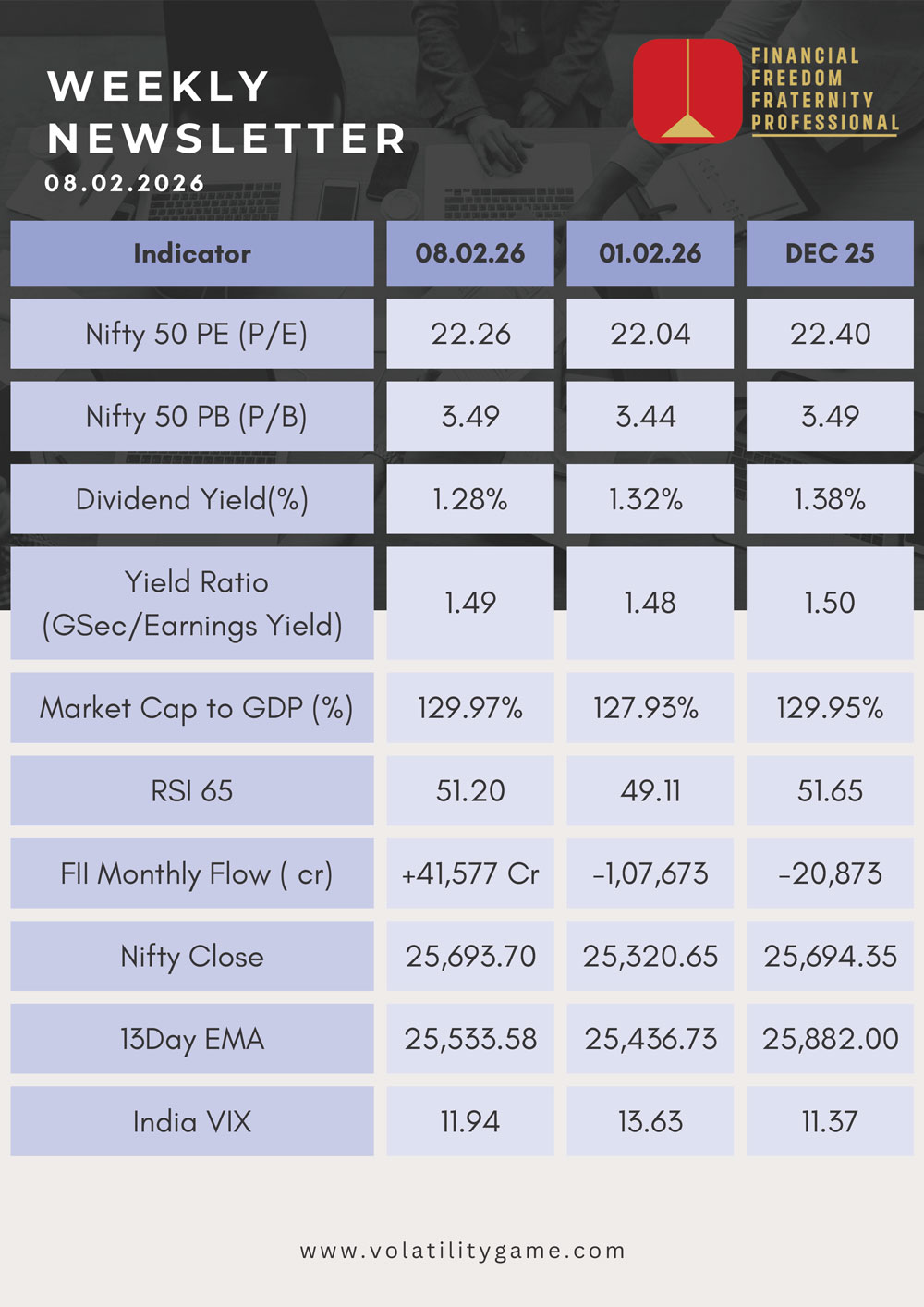Select the RSI 65 row label
924x1307 pixels.
click(192, 790)
